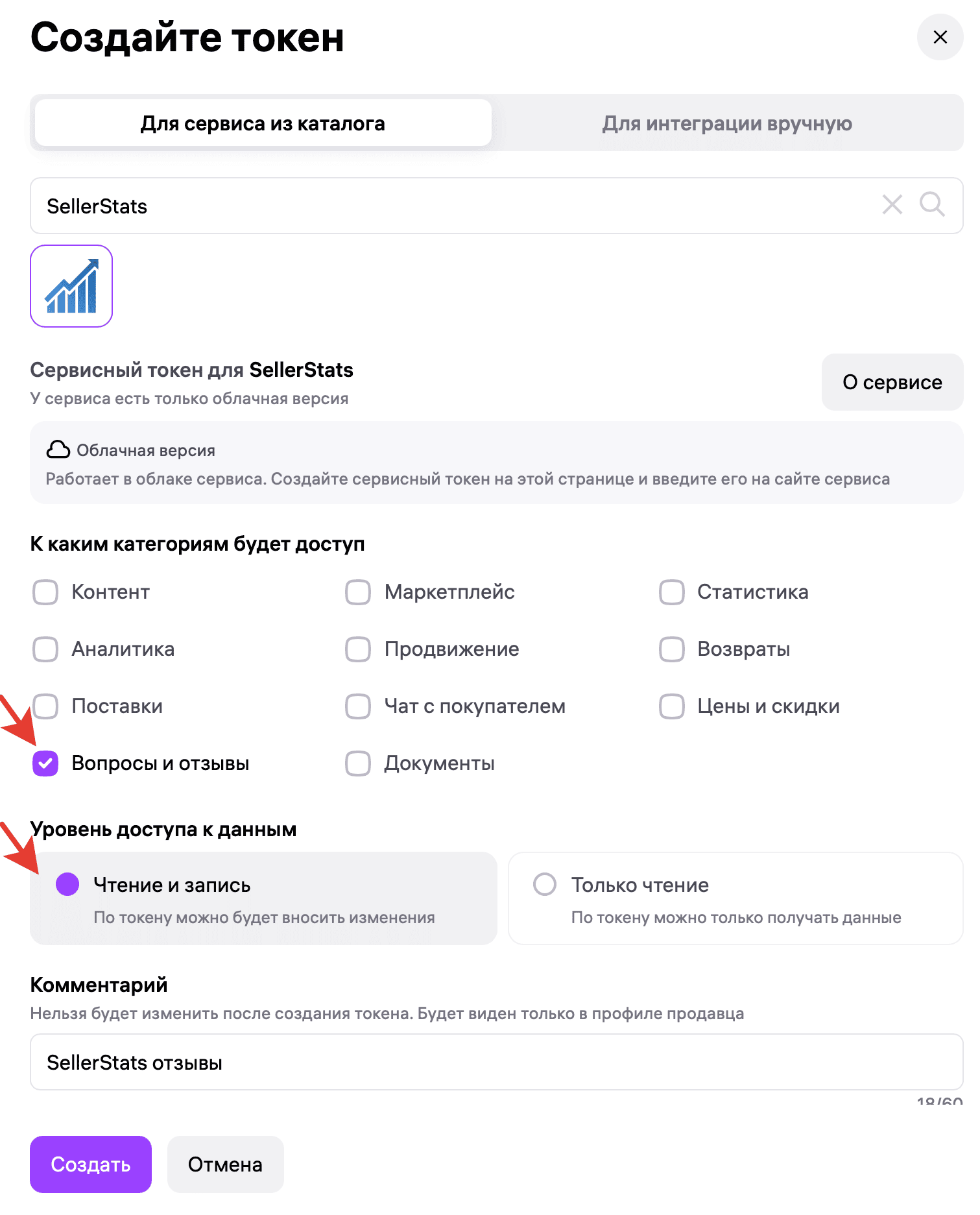The width and height of the screenshot is (980, 1215).
Task: Enable the Цены и скидки checkbox
Action: (671, 706)
